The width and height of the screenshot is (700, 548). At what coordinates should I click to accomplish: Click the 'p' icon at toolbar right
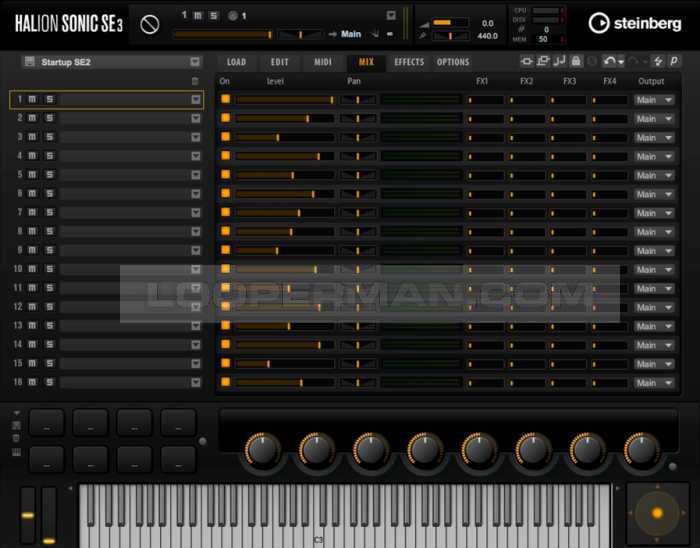point(674,62)
